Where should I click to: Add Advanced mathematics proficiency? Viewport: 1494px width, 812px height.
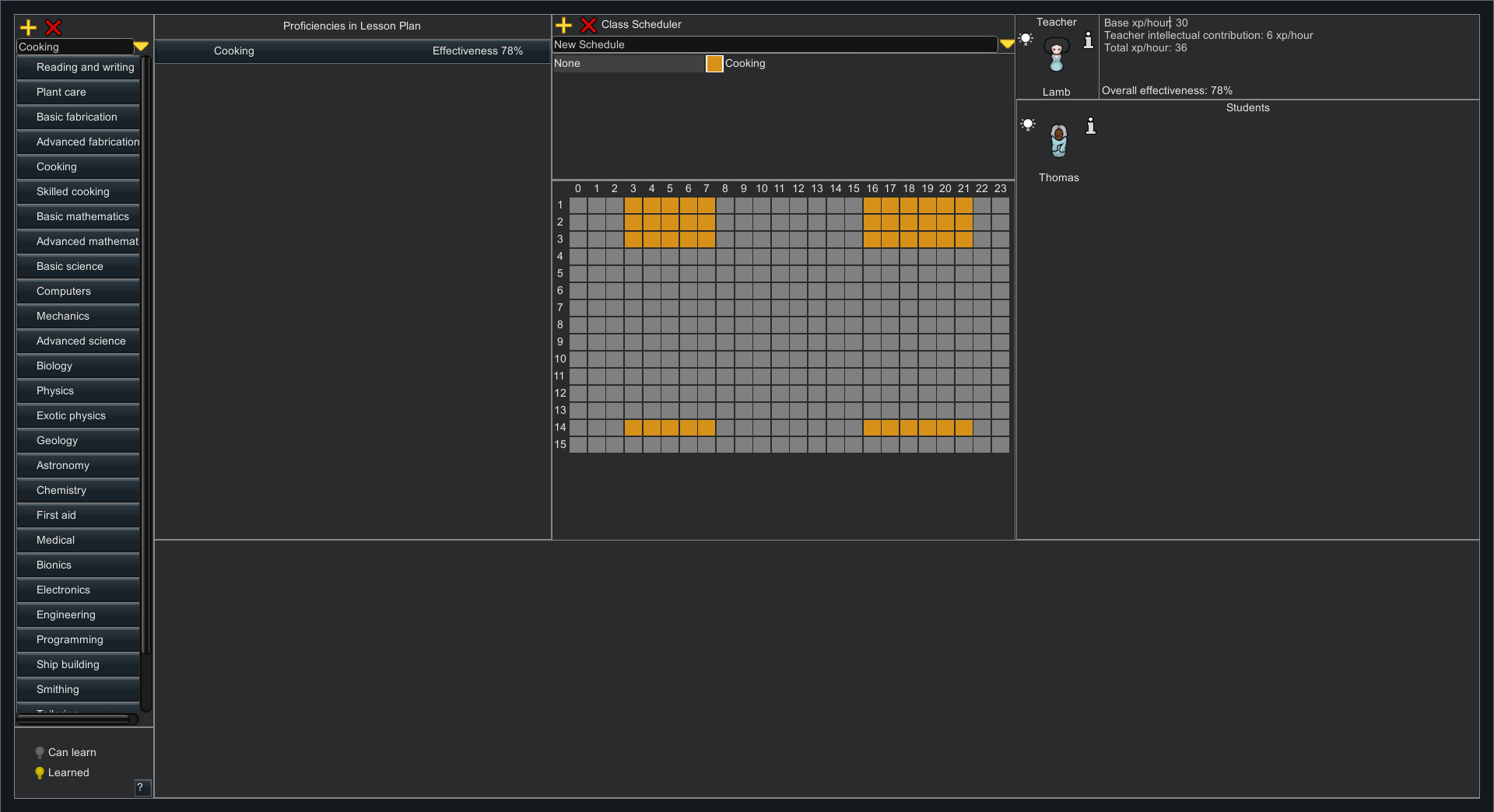pos(79,242)
